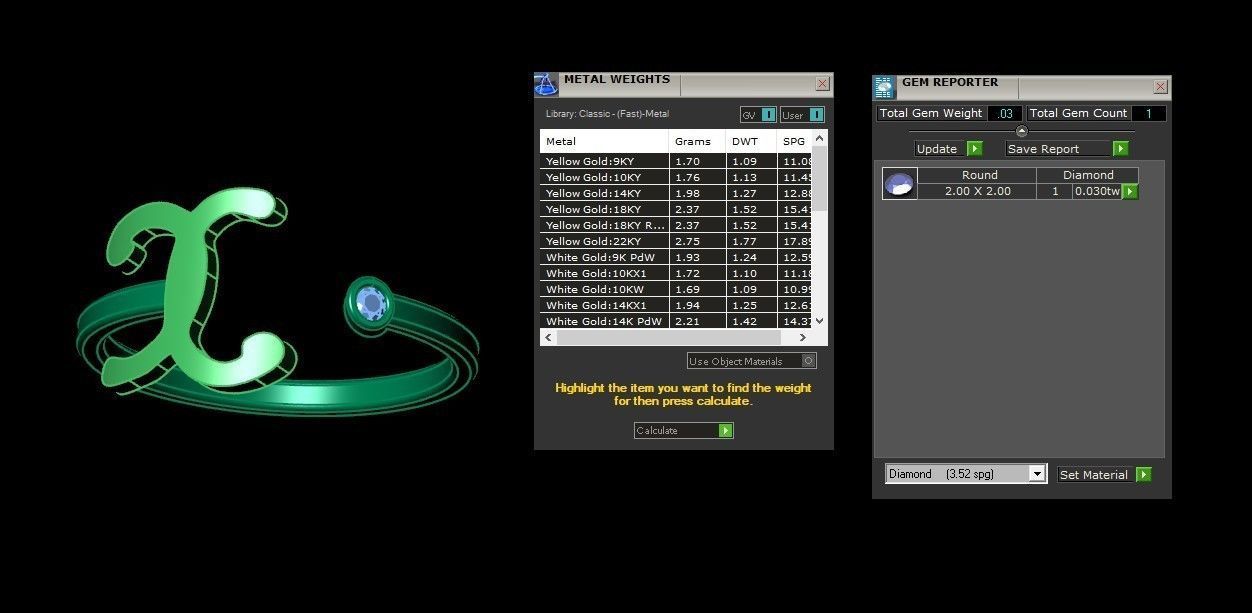Enable the Use Object Materials option
The image size is (1252, 613).
click(x=809, y=361)
